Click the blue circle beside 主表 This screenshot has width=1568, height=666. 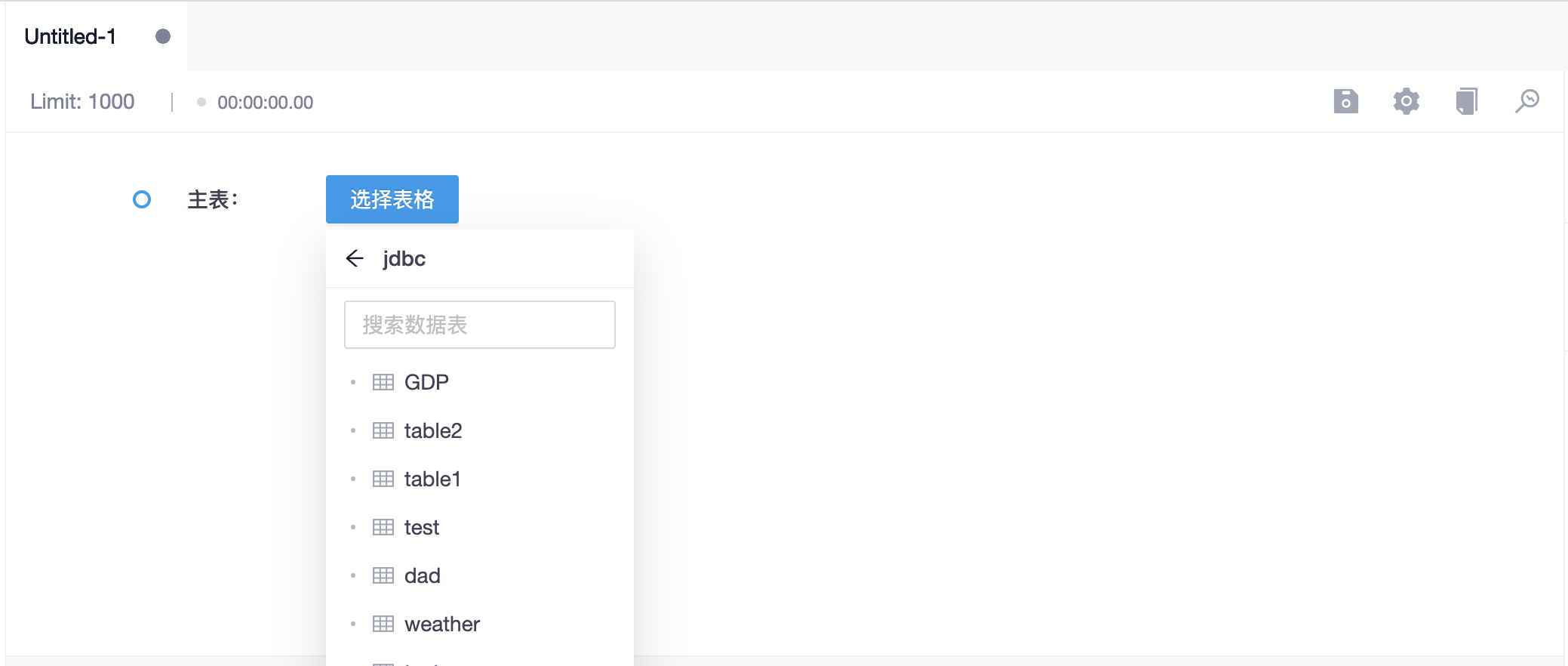142,199
